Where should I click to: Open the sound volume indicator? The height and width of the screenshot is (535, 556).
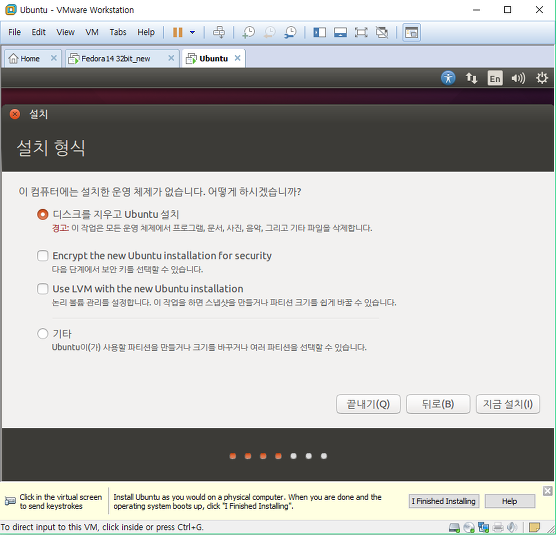[518, 78]
